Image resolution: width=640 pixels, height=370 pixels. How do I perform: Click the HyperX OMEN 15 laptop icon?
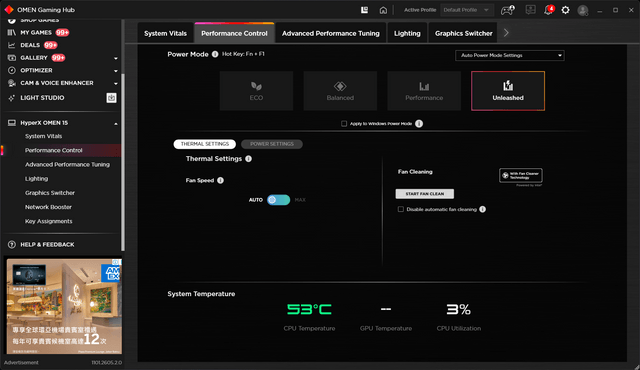point(12,123)
